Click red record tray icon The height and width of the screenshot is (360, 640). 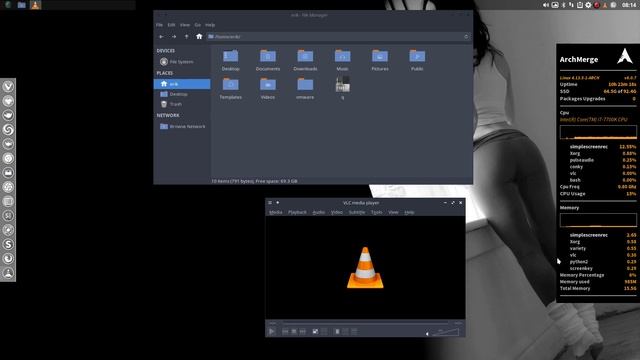(x=596, y=5)
